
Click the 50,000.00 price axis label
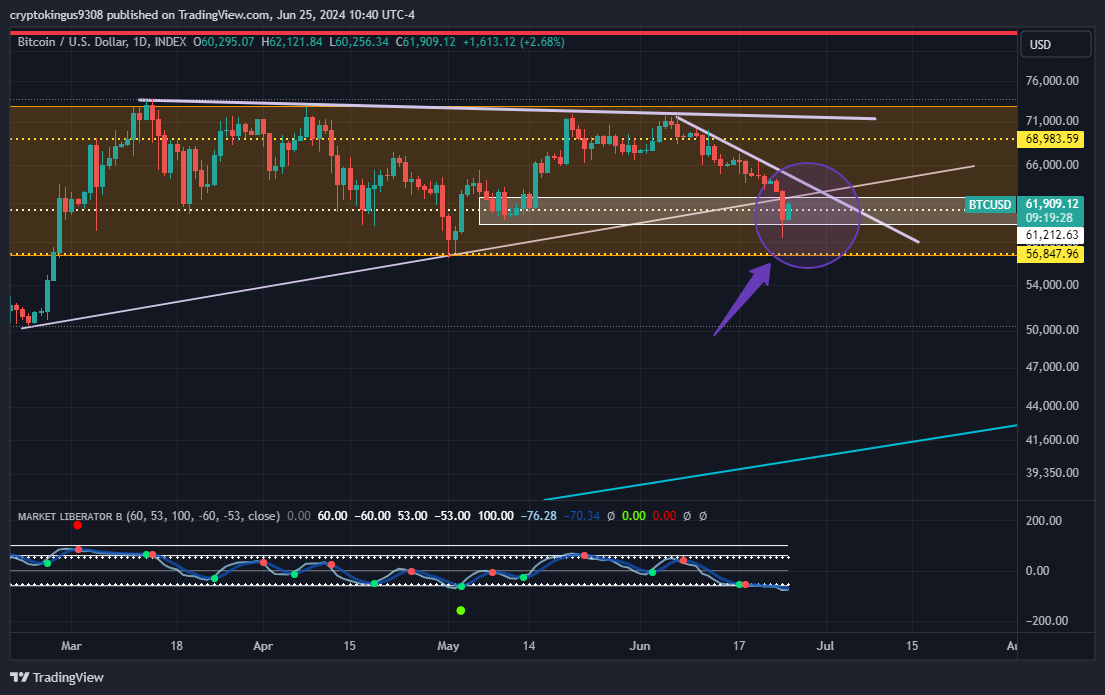click(1052, 329)
